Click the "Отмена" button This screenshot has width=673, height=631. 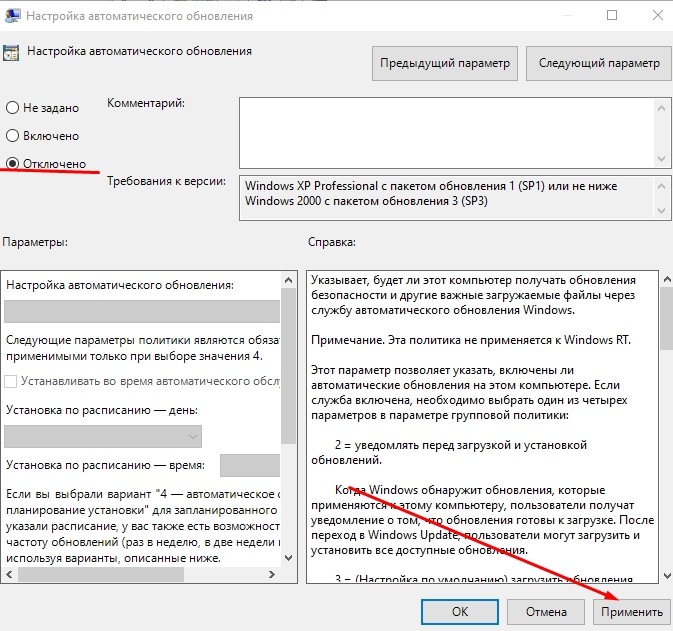(x=546, y=612)
